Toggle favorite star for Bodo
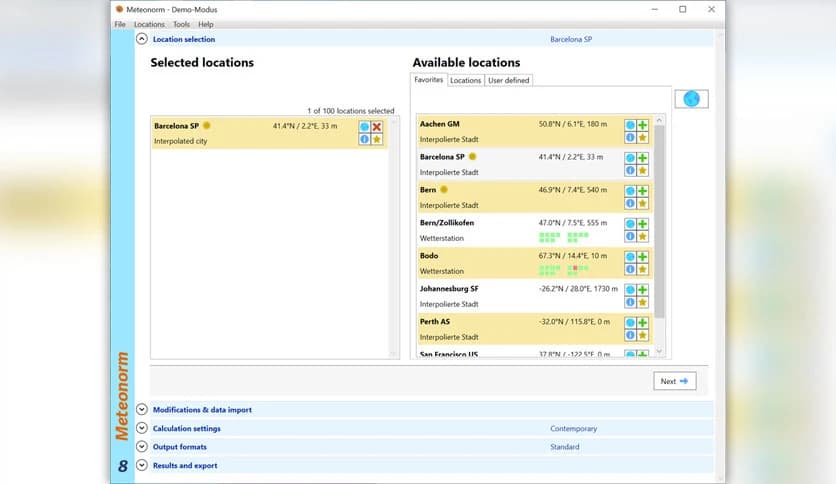 click(642, 269)
